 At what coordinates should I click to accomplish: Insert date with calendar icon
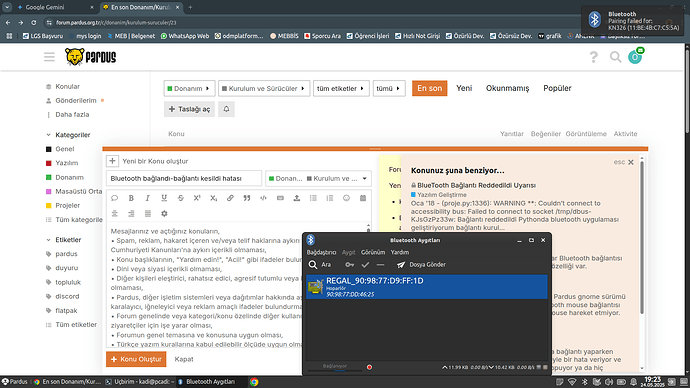(x=363, y=198)
